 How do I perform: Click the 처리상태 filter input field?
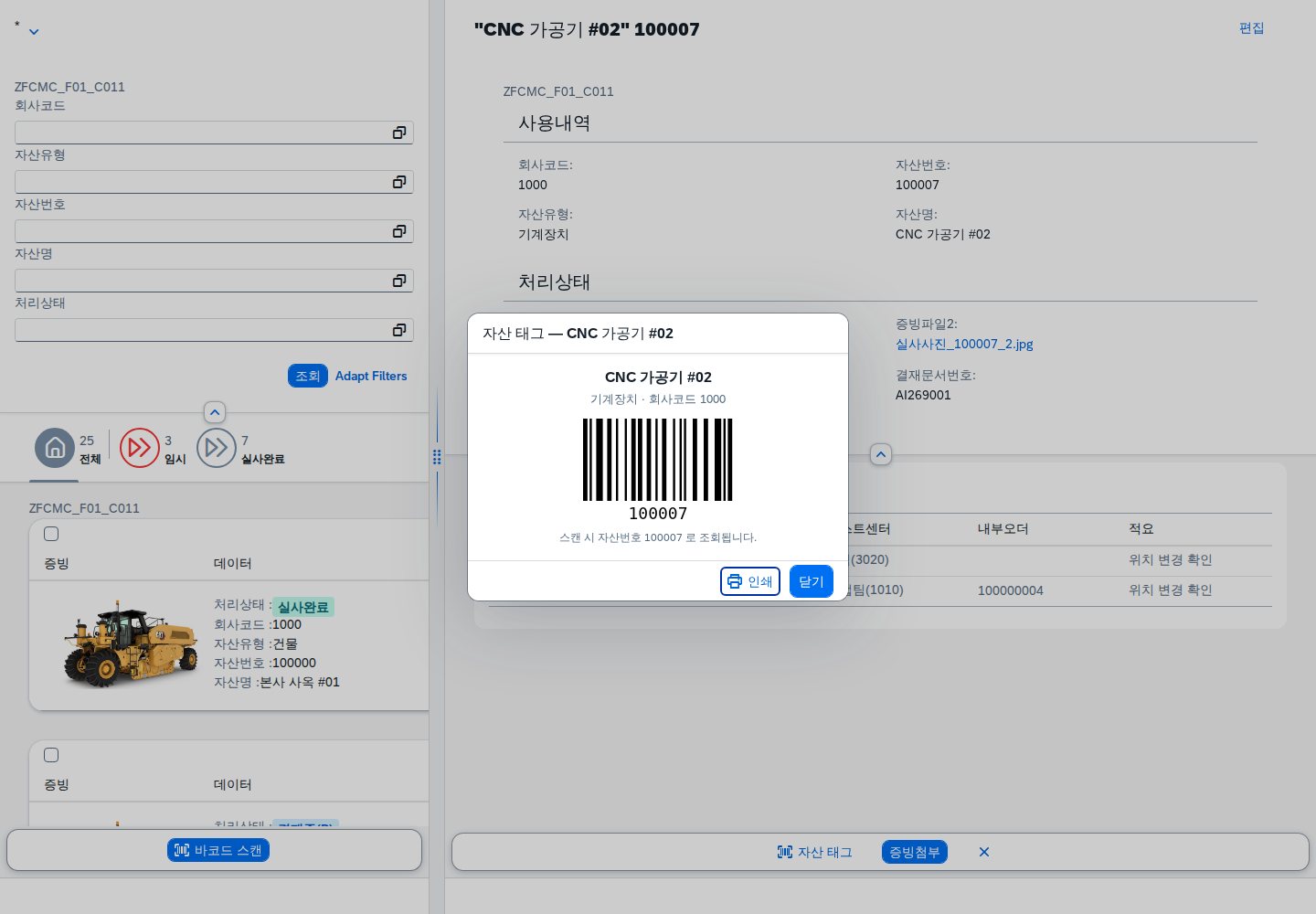[214, 330]
